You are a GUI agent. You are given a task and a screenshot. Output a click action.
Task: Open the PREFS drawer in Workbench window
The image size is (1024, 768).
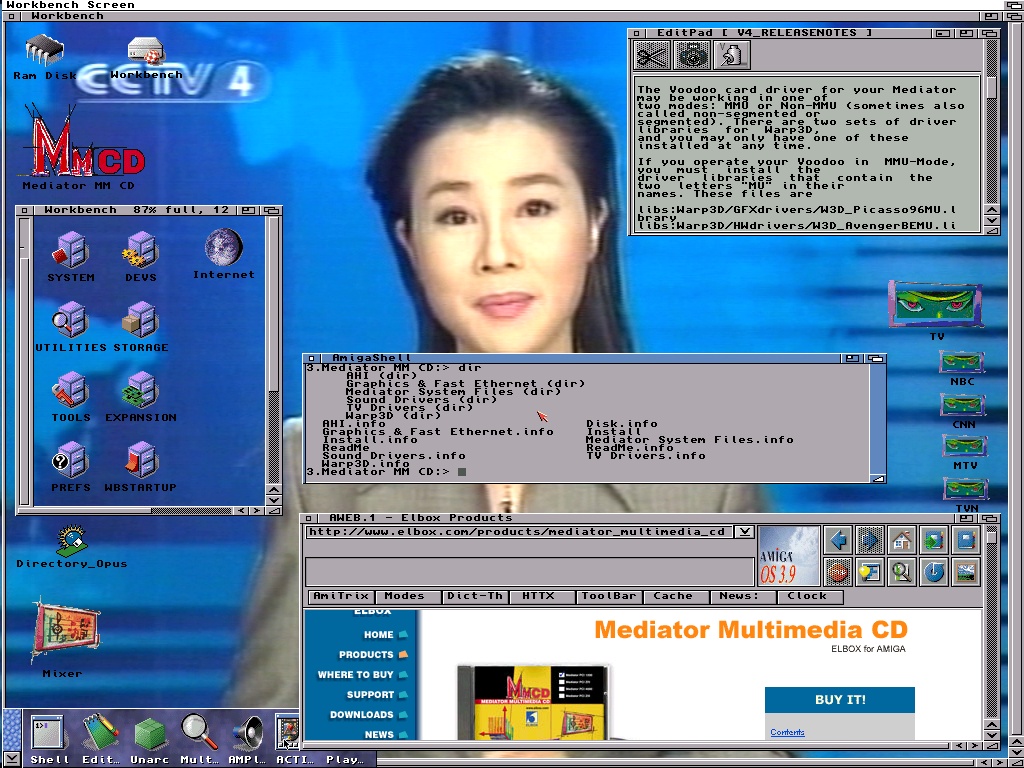pos(71,462)
